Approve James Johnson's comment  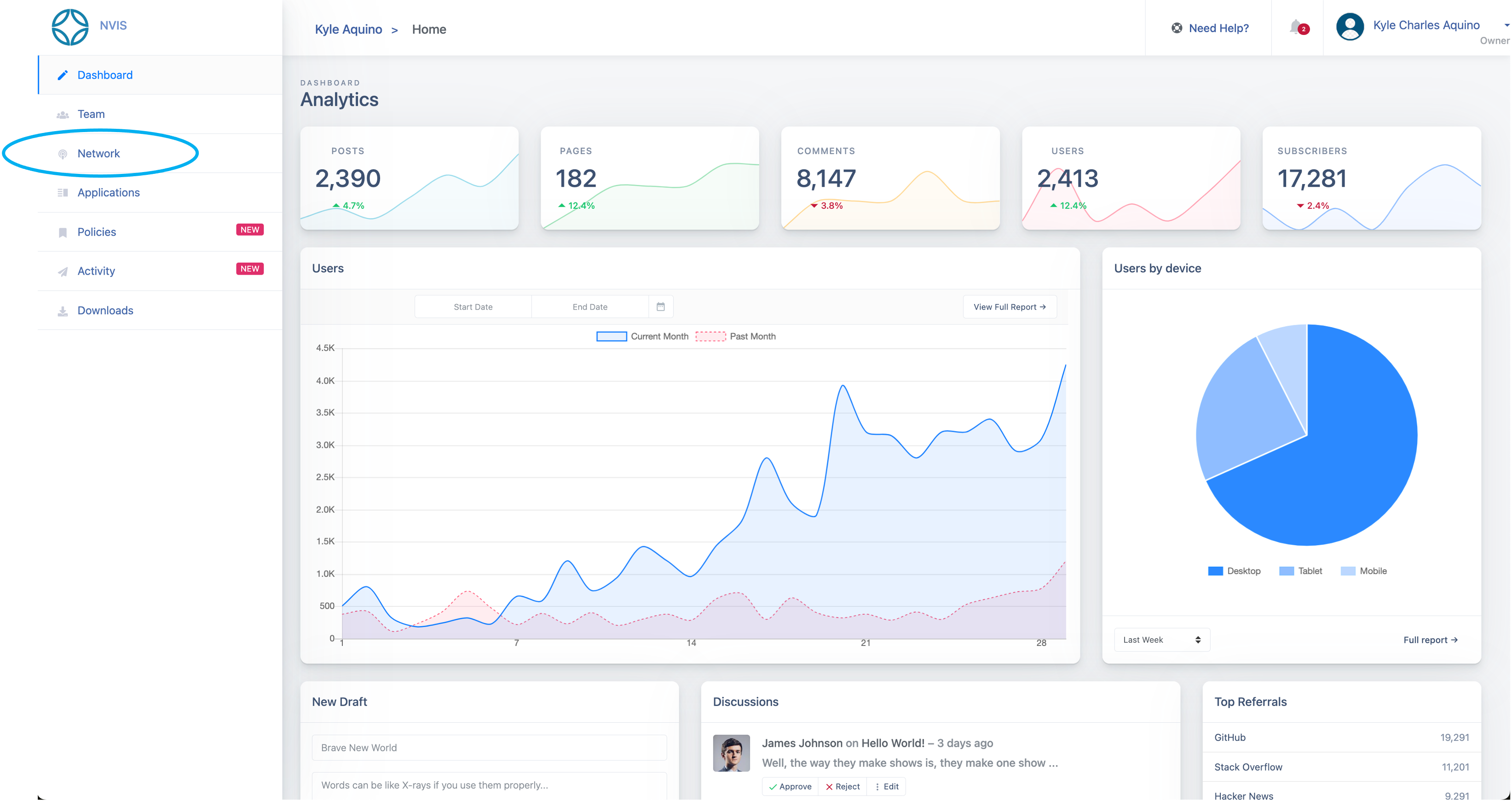790,786
